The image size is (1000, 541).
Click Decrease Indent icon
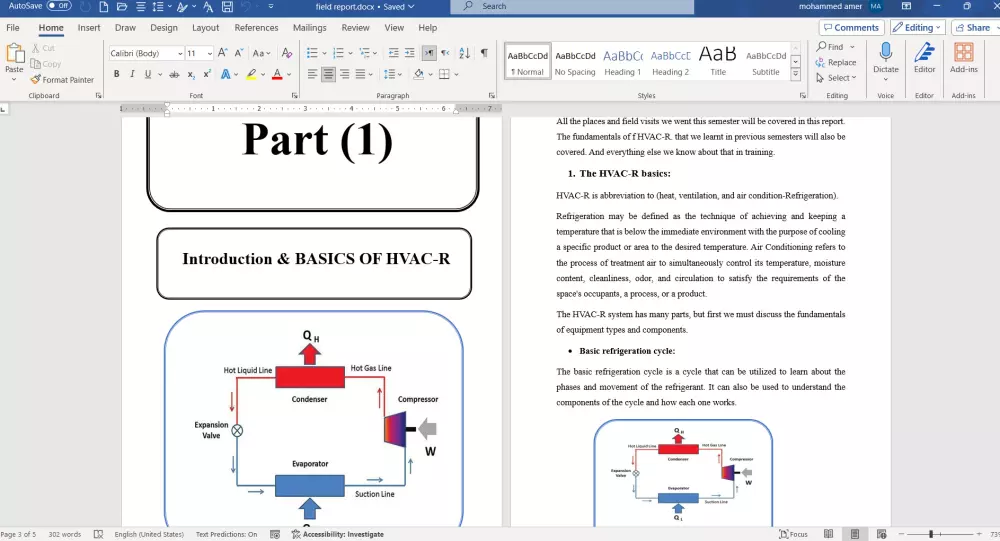point(393,53)
